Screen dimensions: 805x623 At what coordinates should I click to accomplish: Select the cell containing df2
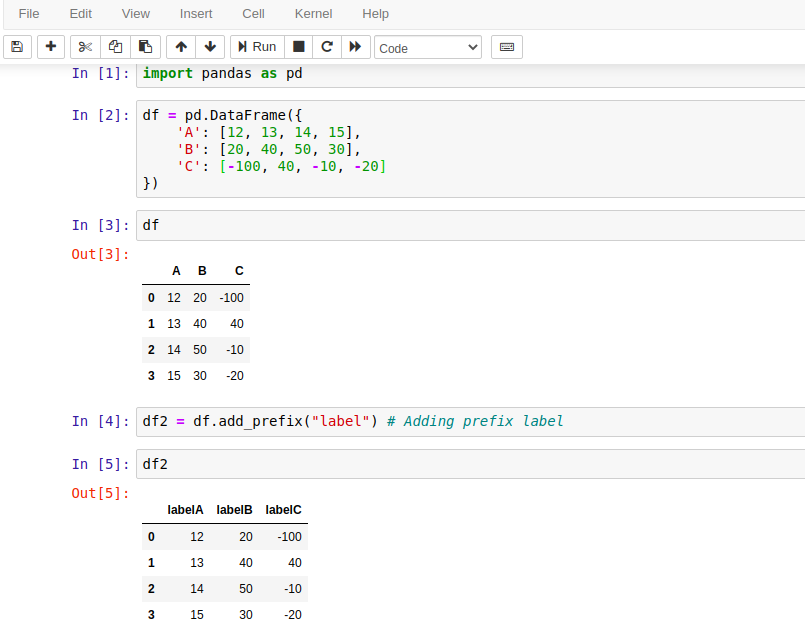pyautogui.click(x=470, y=464)
